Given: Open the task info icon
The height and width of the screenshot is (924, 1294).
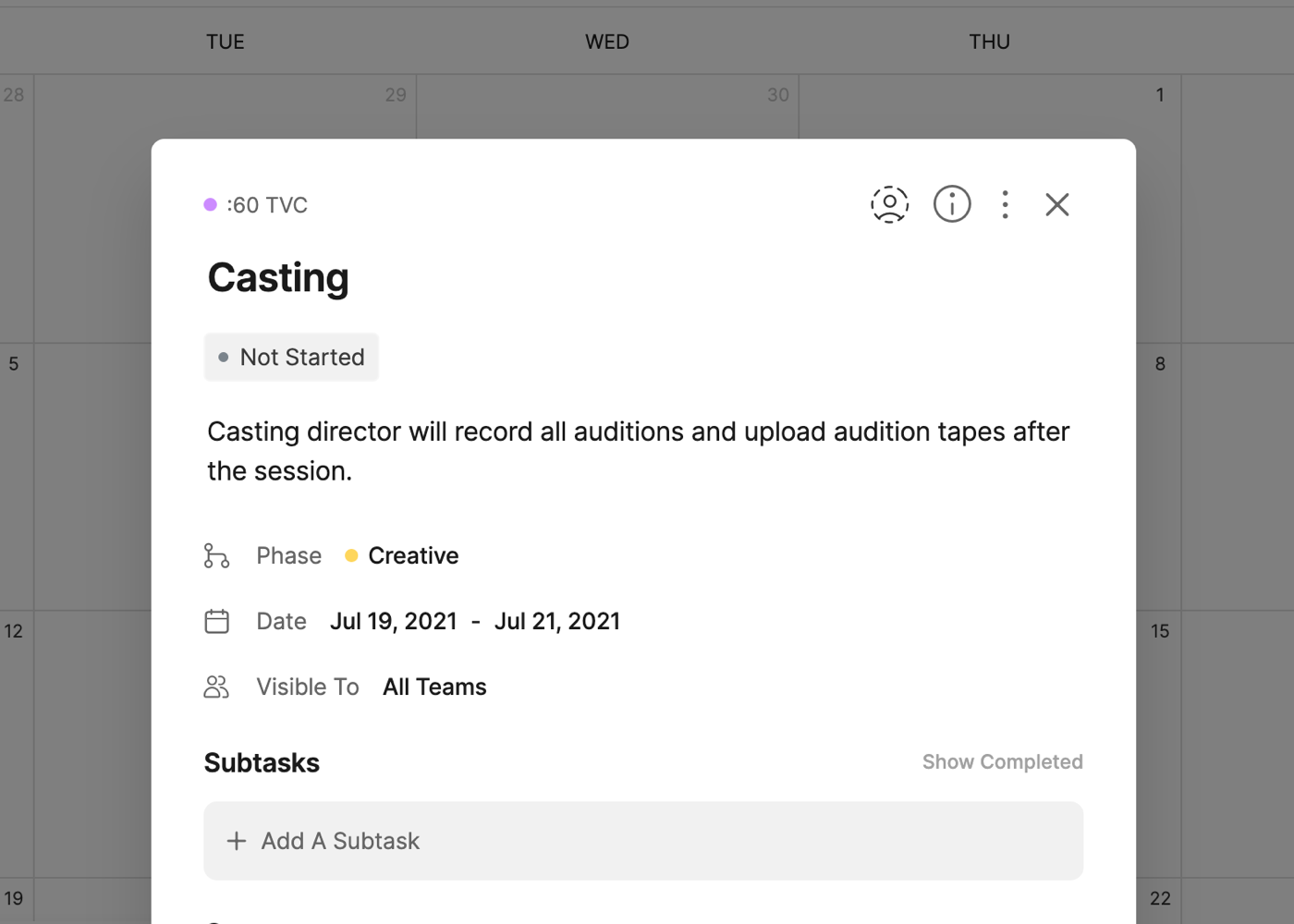Looking at the screenshot, I should (951, 204).
